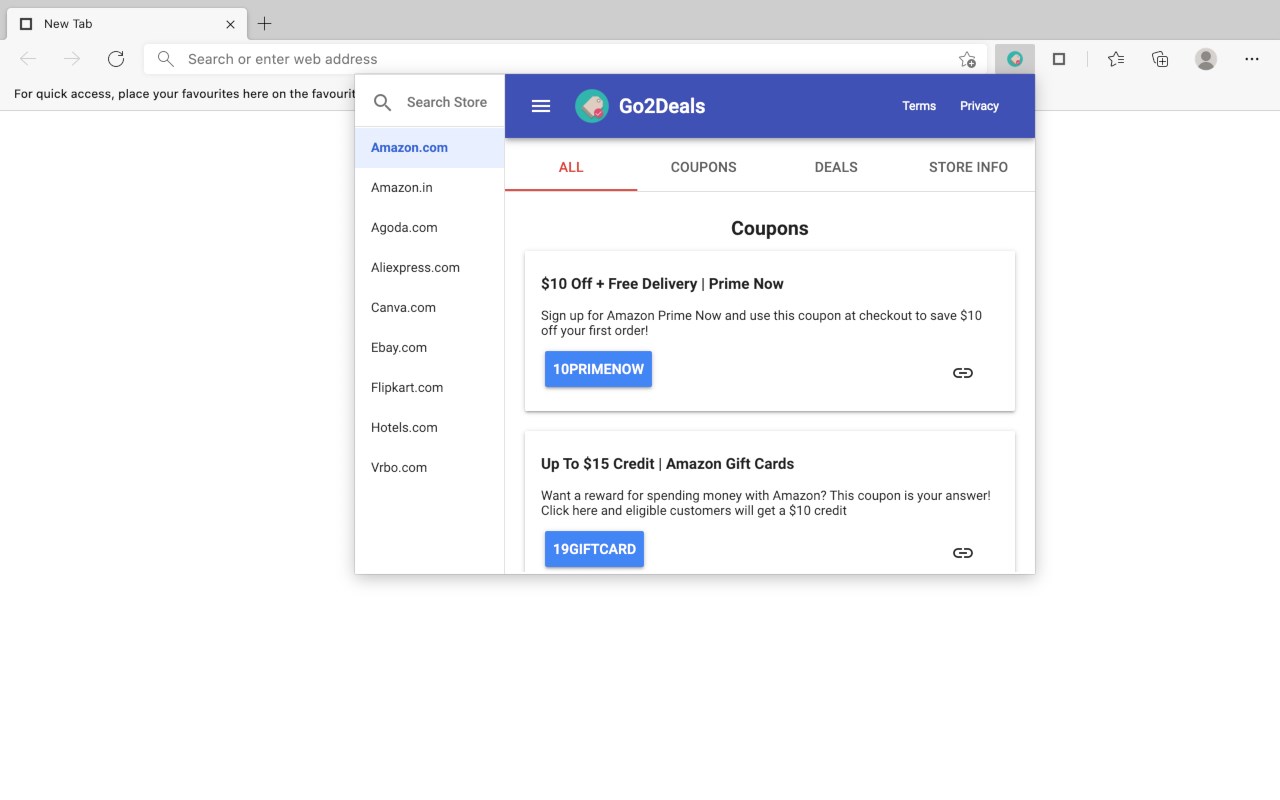Select Amazon.in in store list
Image resolution: width=1280 pixels, height=800 pixels.
430,187
